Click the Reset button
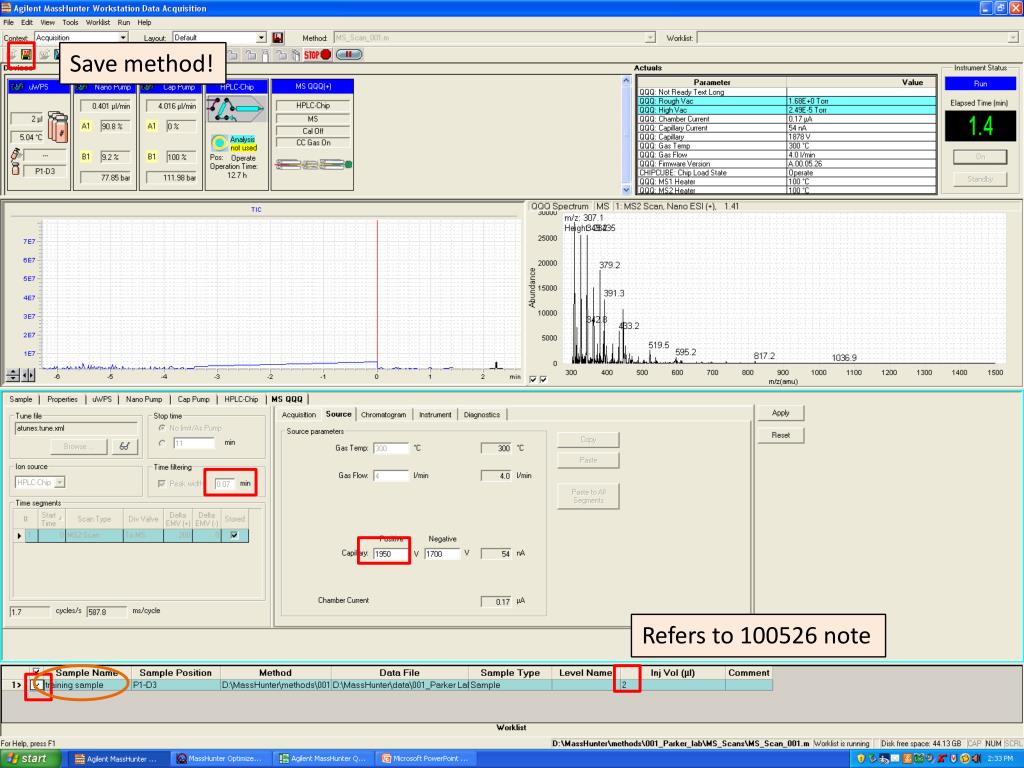1024x768 pixels. [x=780, y=435]
